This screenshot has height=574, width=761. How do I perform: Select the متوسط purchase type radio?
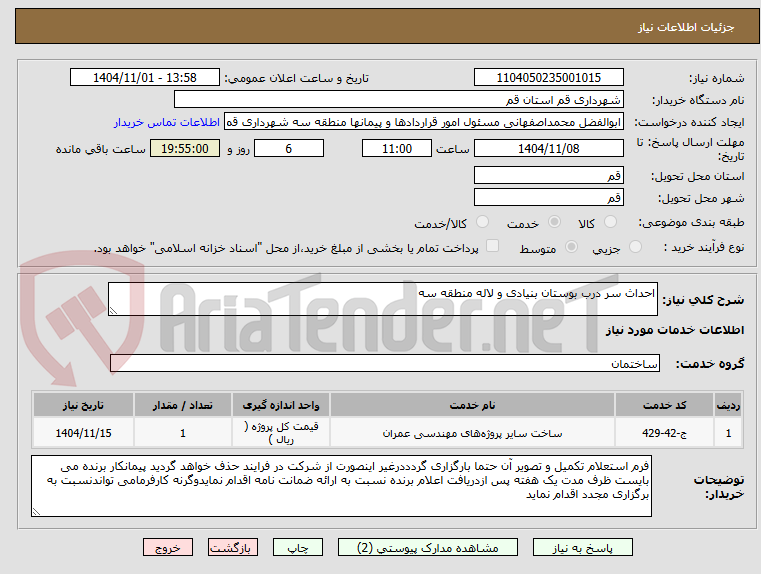point(572,246)
